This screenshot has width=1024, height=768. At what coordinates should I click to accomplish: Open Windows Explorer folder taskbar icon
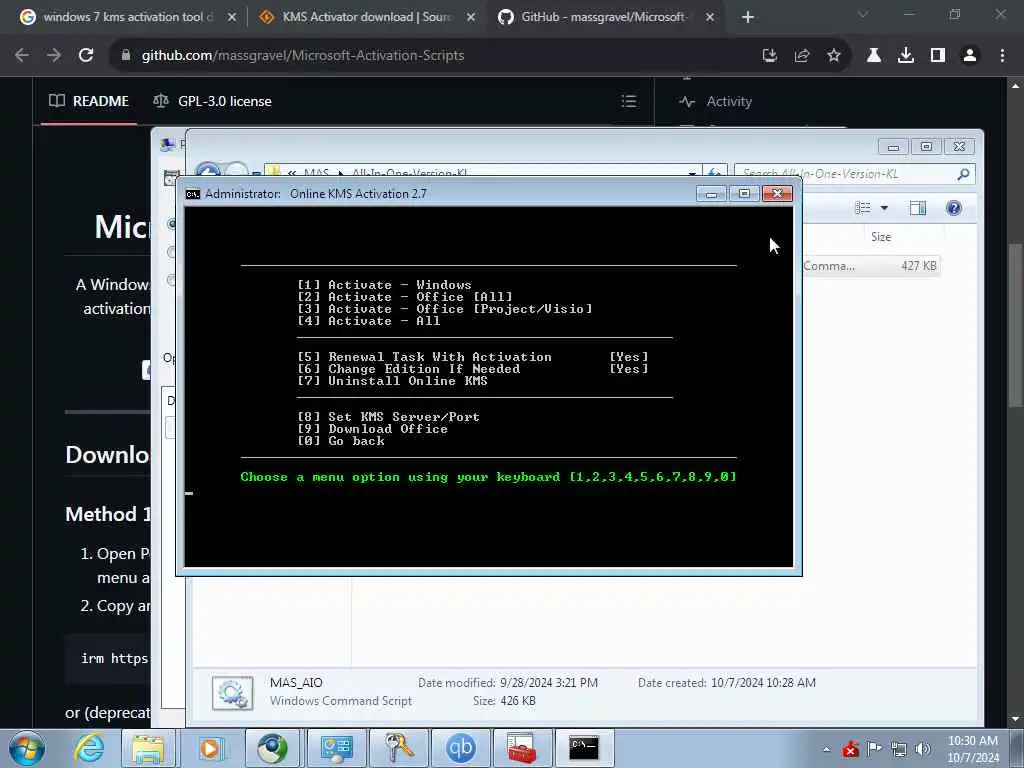pyautogui.click(x=148, y=748)
